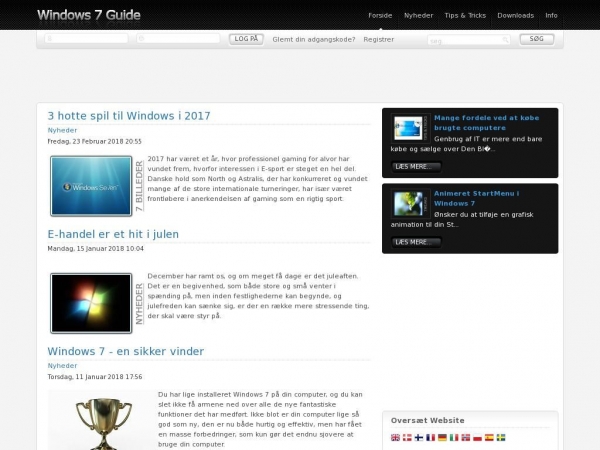Focus the søg search field
The width and height of the screenshot is (600, 450).
(468, 40)
